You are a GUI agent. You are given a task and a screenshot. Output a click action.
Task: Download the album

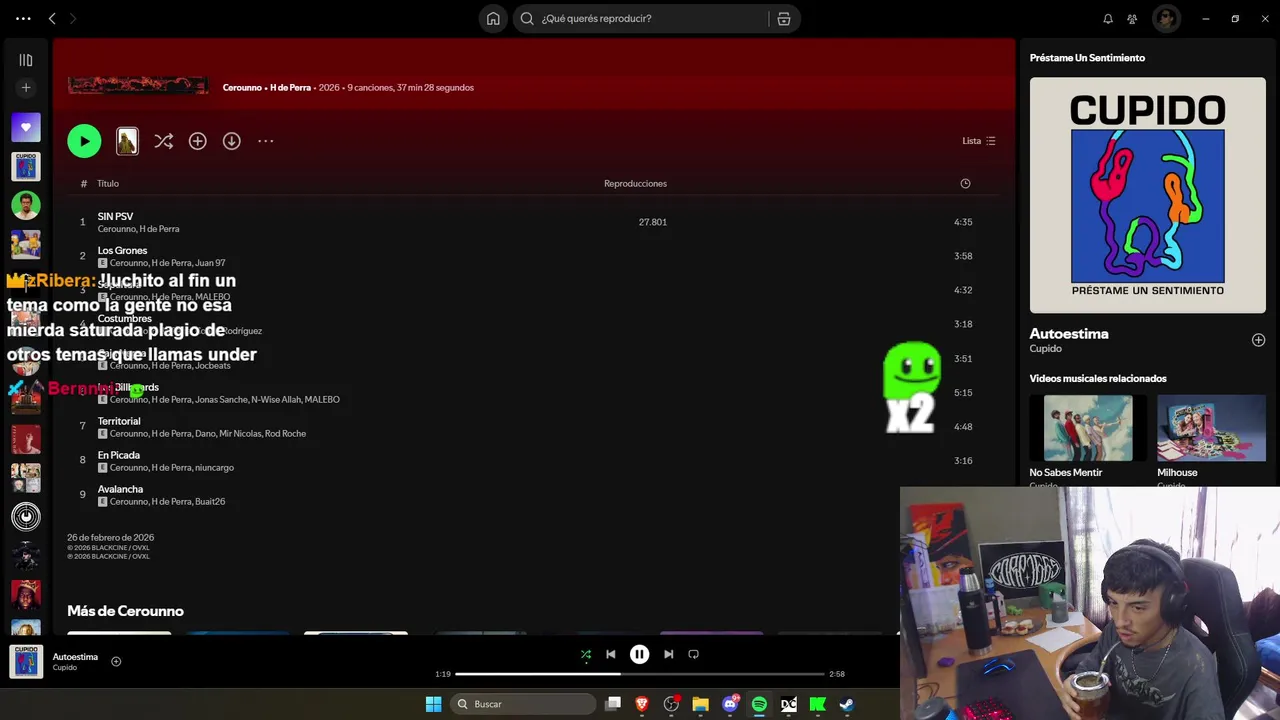231,141
